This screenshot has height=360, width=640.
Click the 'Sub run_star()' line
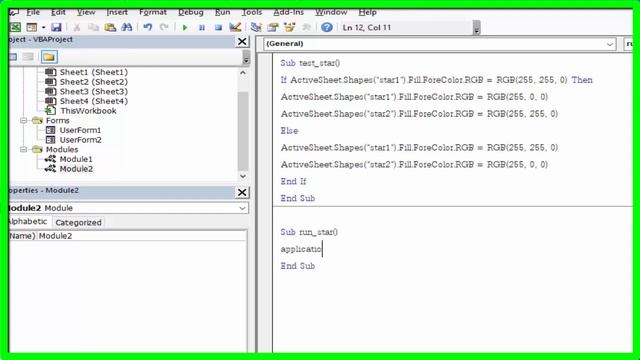coord(309,232)
